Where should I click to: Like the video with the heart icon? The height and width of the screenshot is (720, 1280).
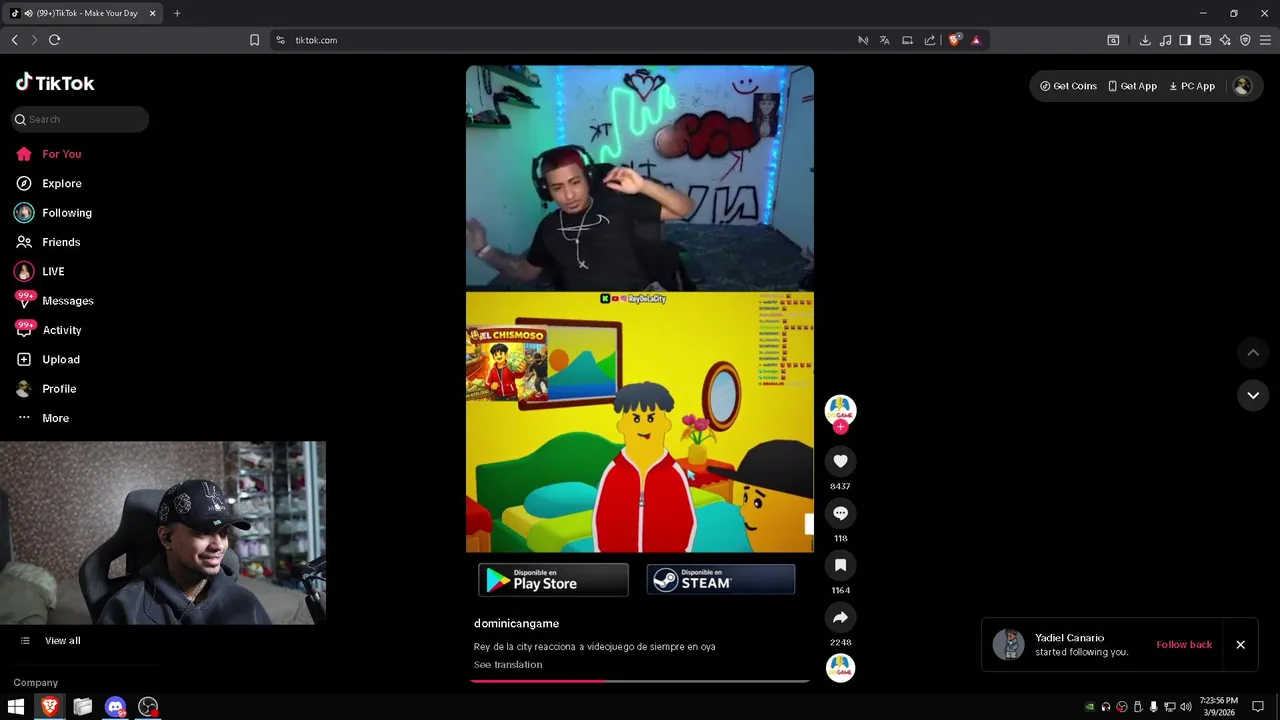840,461
